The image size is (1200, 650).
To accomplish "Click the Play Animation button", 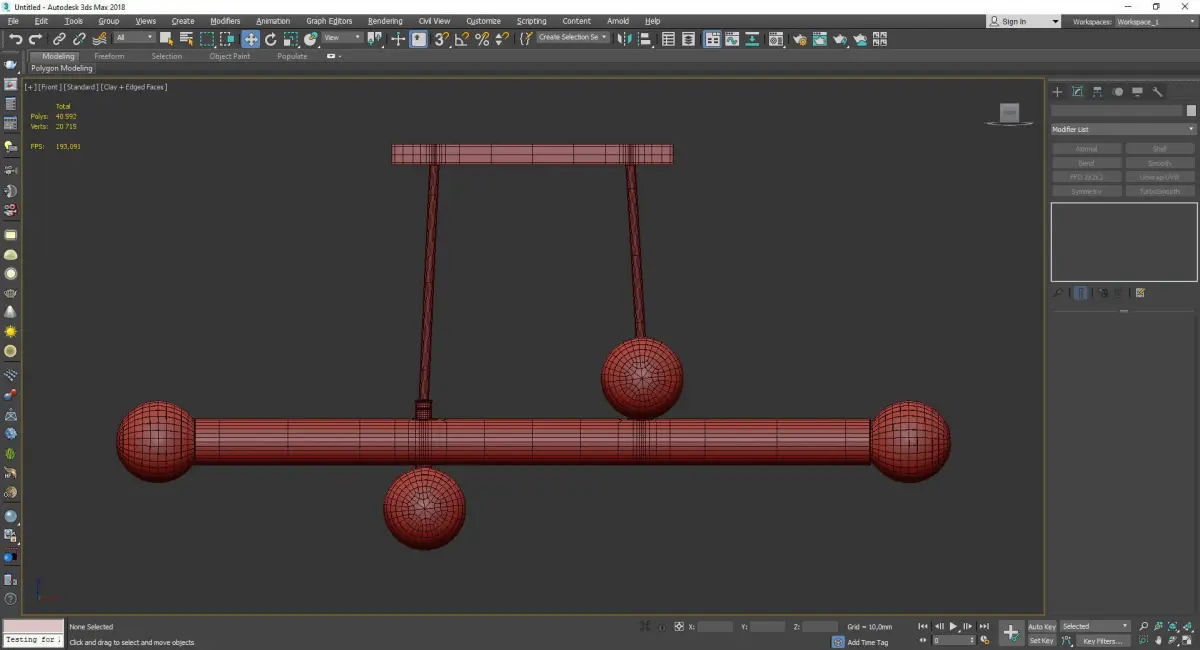I will [x=953, y=626].
